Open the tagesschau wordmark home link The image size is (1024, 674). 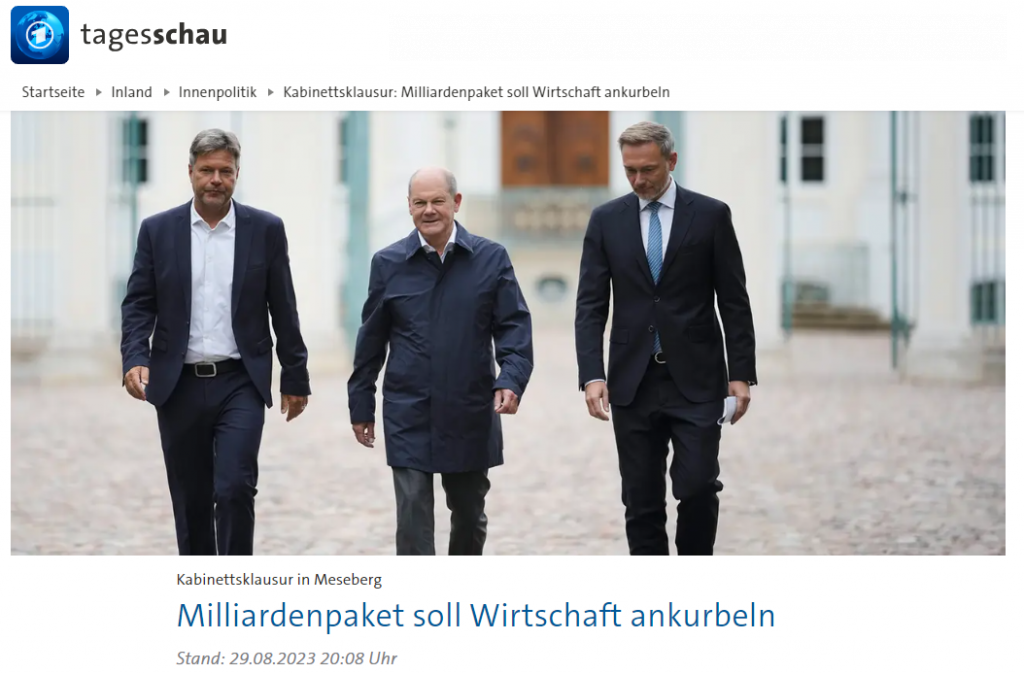point(154,35)
